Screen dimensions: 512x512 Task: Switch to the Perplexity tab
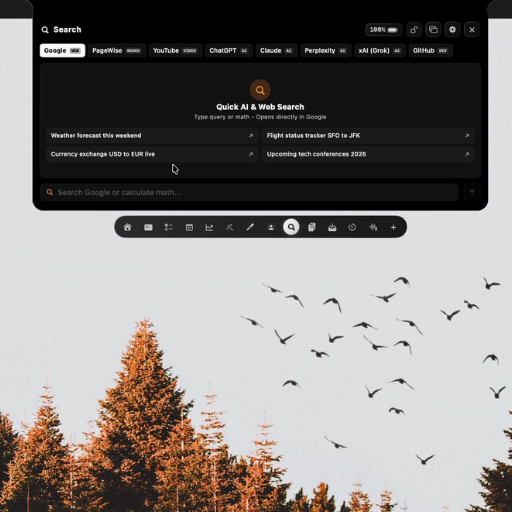(325, 51)
